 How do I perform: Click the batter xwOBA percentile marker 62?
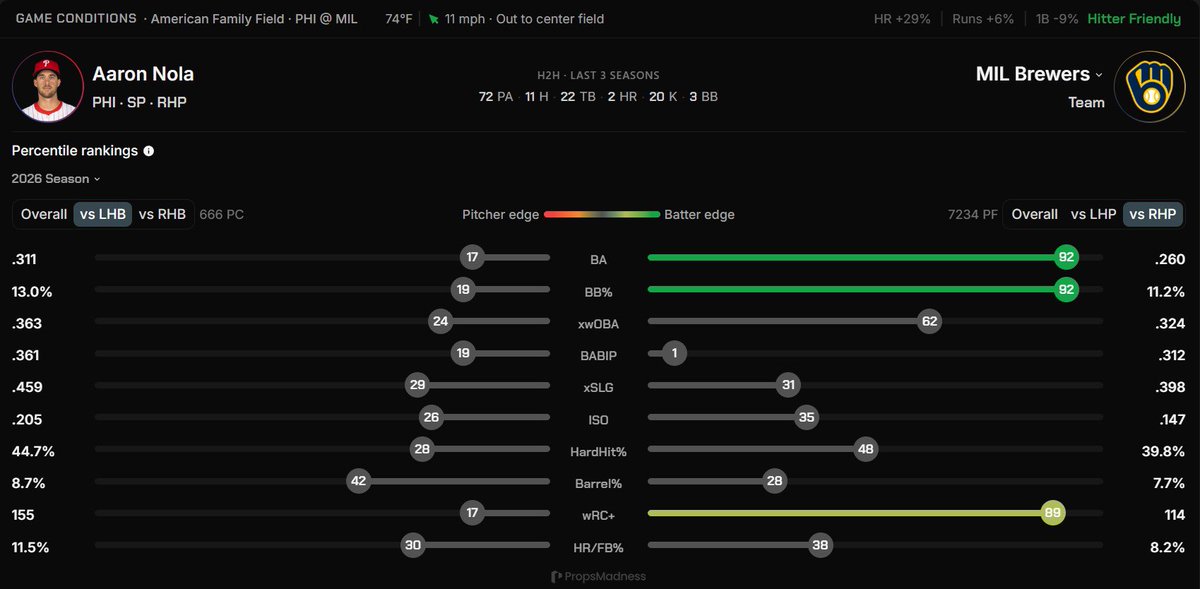930,322
